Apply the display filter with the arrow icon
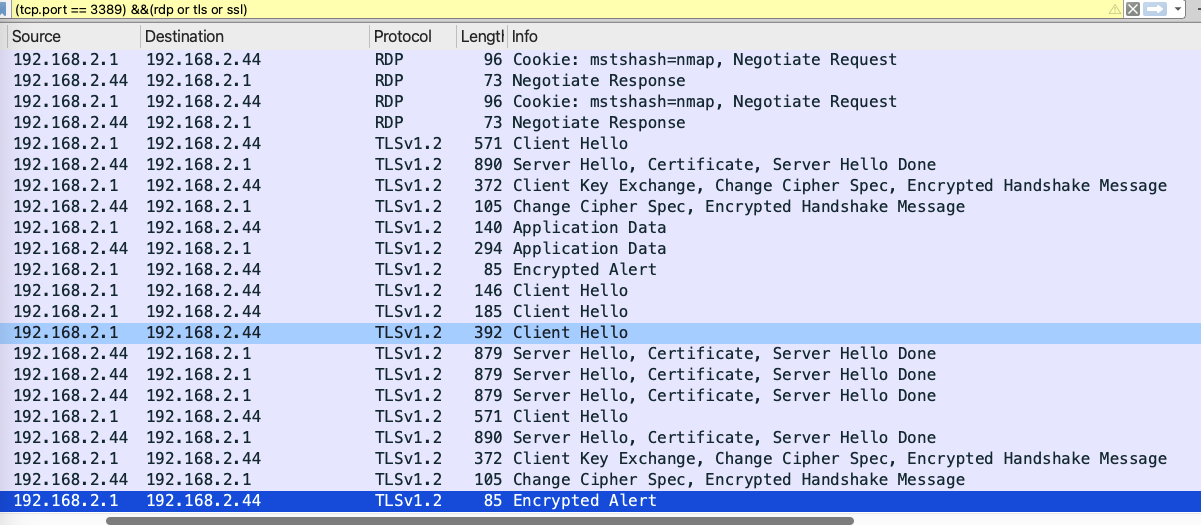 click(1155, 9)
